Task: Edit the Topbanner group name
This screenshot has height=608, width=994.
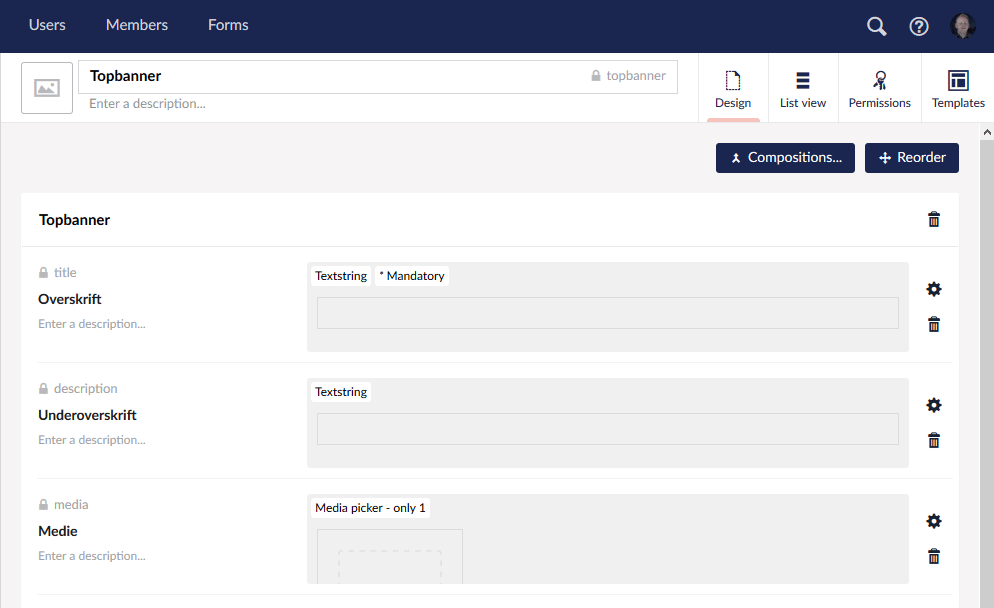Action: tap(74, 220)
